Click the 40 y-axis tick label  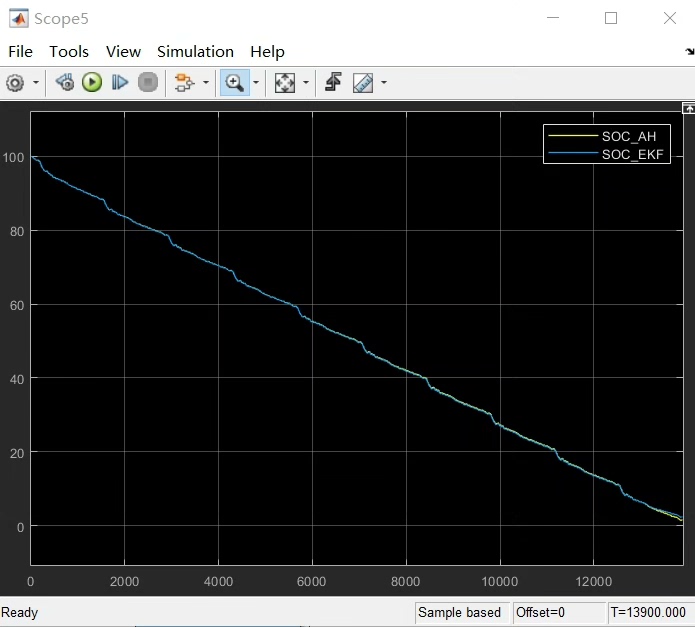click(x=17, y=379)
